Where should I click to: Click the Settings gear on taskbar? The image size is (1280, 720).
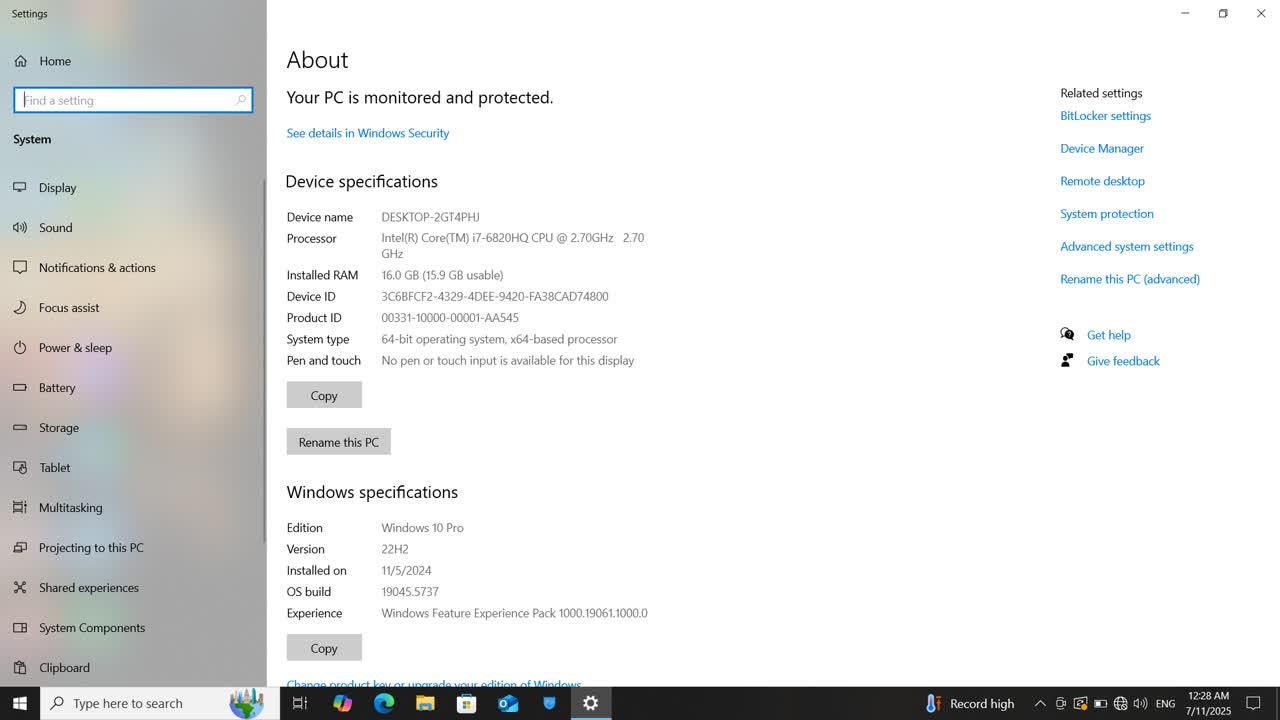click(590, 703)
